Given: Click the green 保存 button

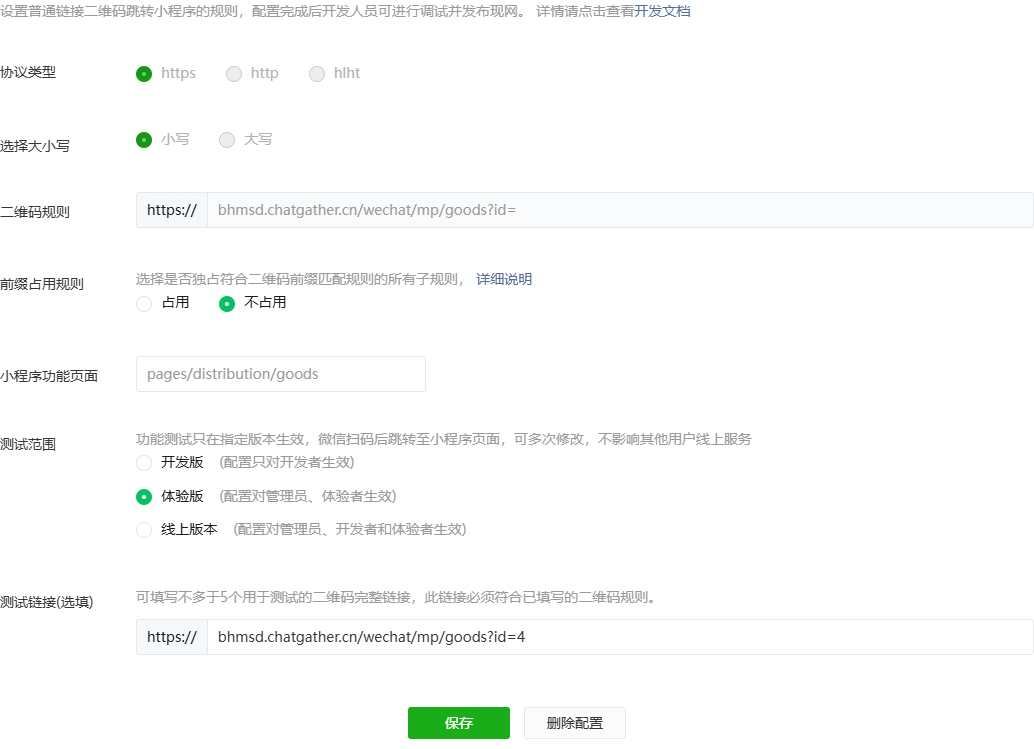Looking at the screenshot, I should (459, 723).
